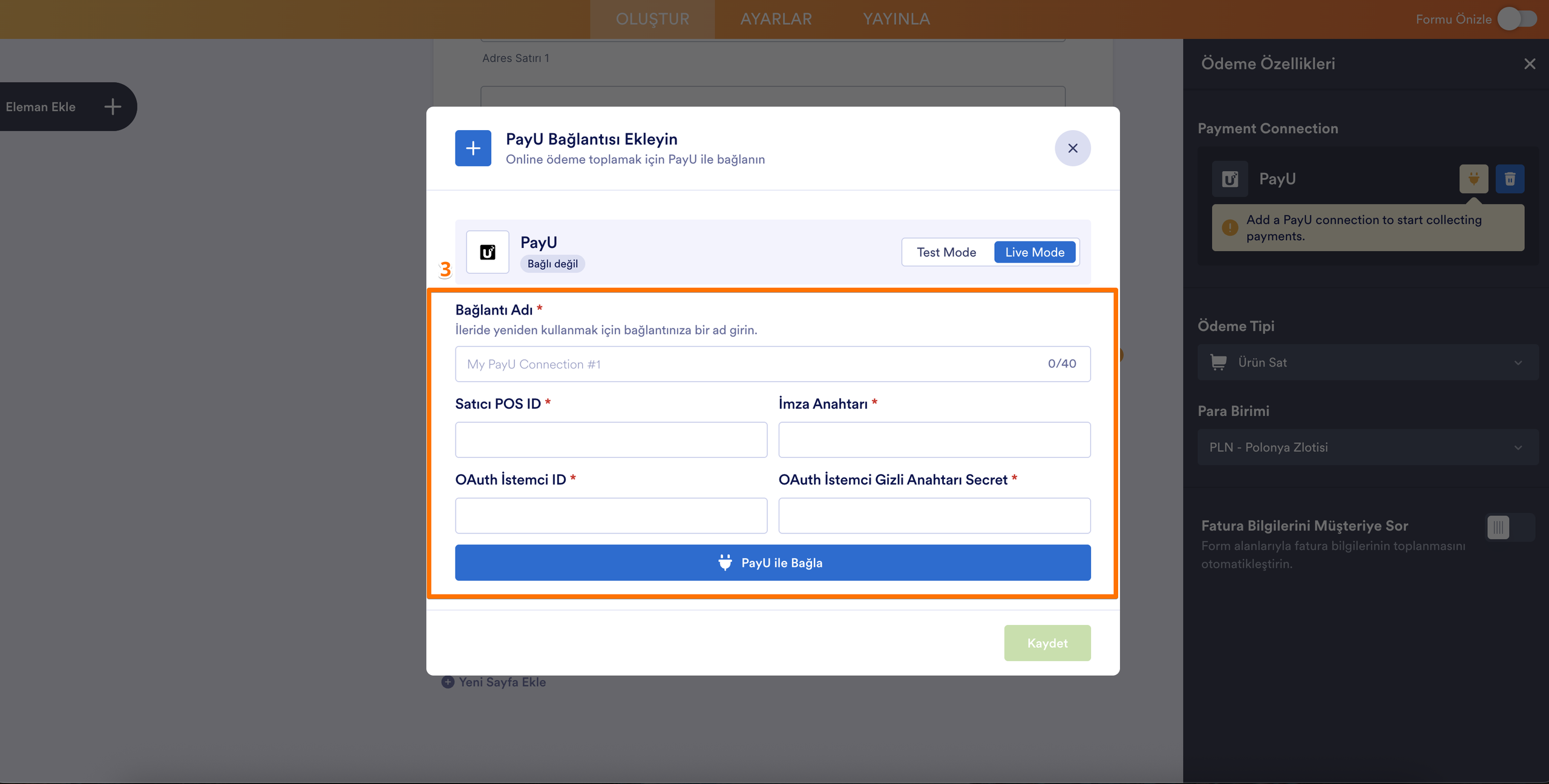1549x784 pixels.
Task: Open Ödeme Tipi dropdown Ürün Sat
Action: [x=1367, y=362]
